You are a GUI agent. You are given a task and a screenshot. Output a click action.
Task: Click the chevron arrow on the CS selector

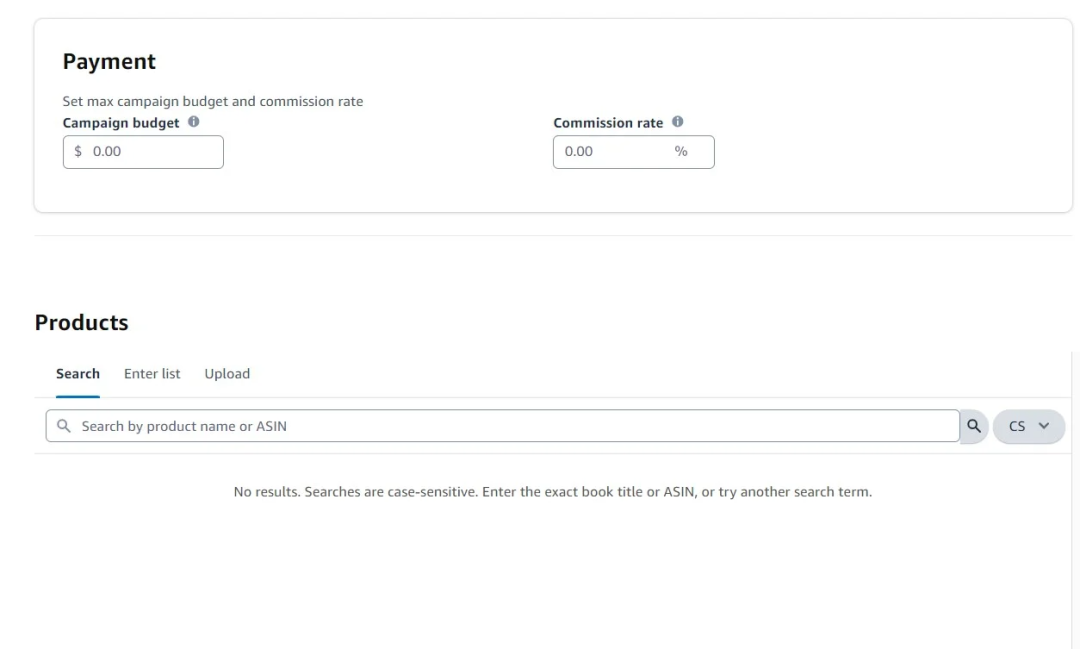[x=1043, y=426]
